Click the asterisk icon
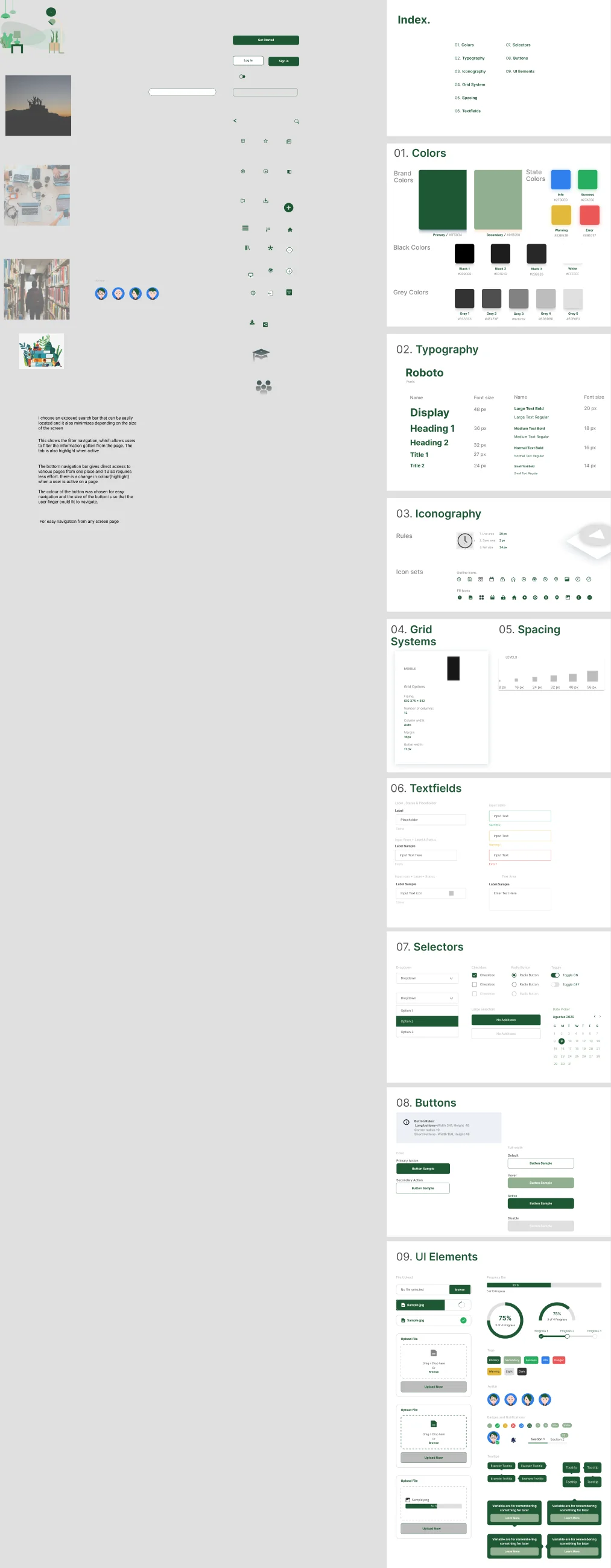 (270, 248)
